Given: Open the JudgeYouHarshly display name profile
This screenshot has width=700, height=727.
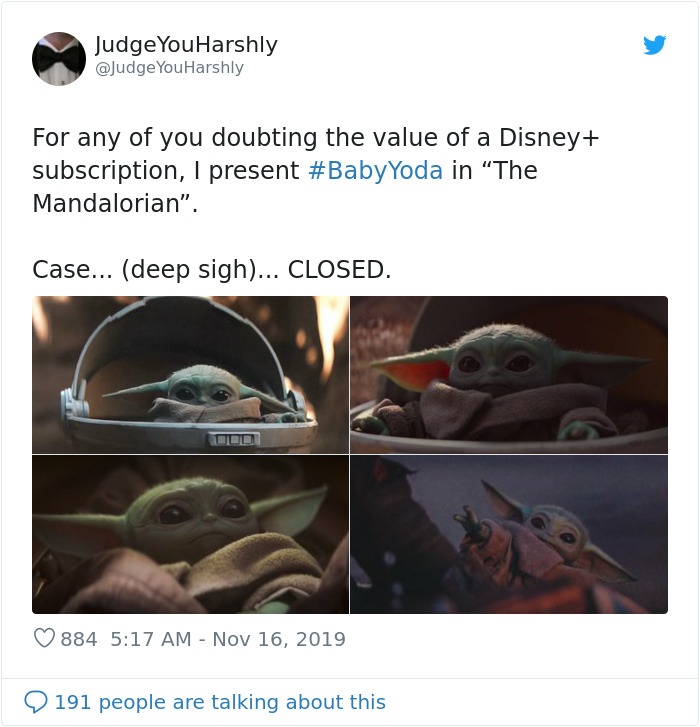Looking at the screenshot, I should click(186, 45).
